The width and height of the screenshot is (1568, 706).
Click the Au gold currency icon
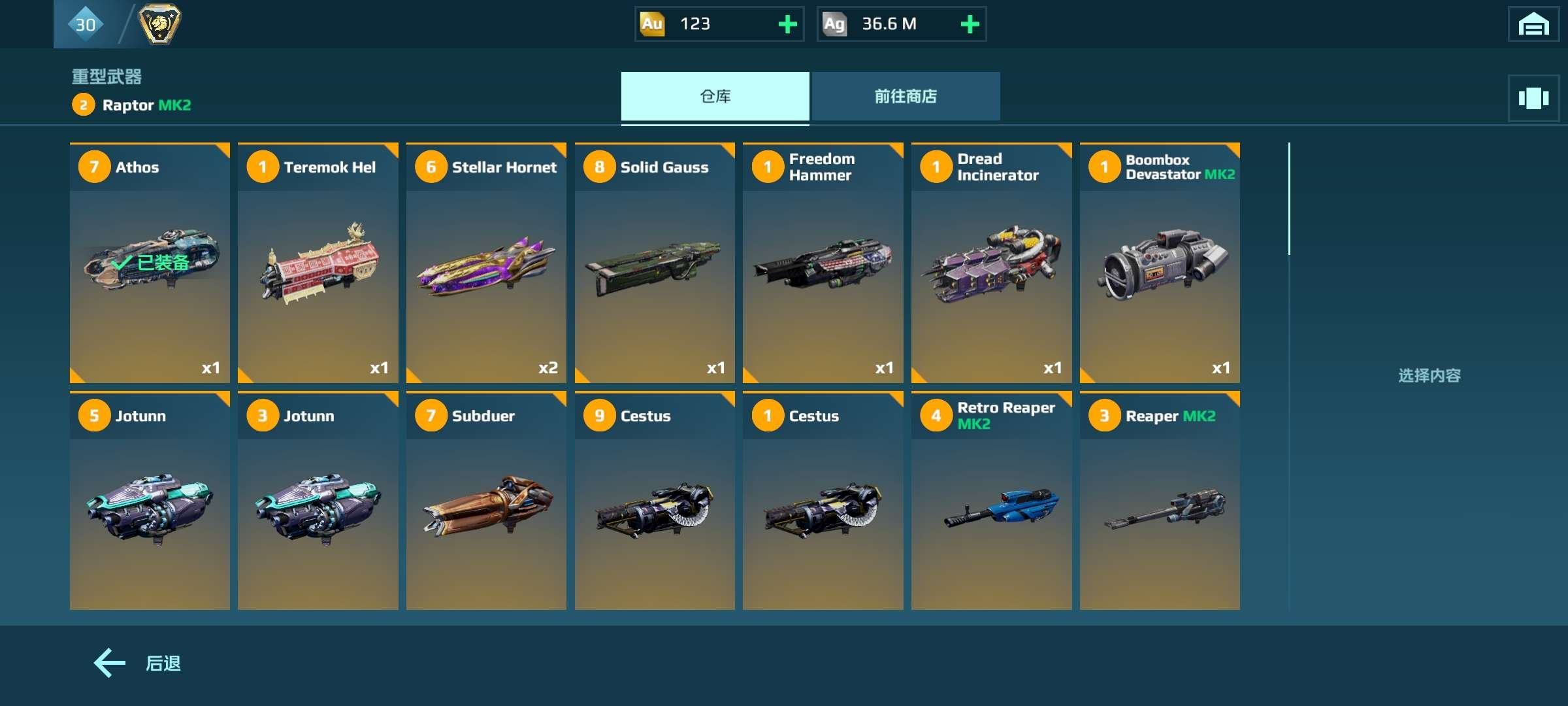[x=651, y=24]
